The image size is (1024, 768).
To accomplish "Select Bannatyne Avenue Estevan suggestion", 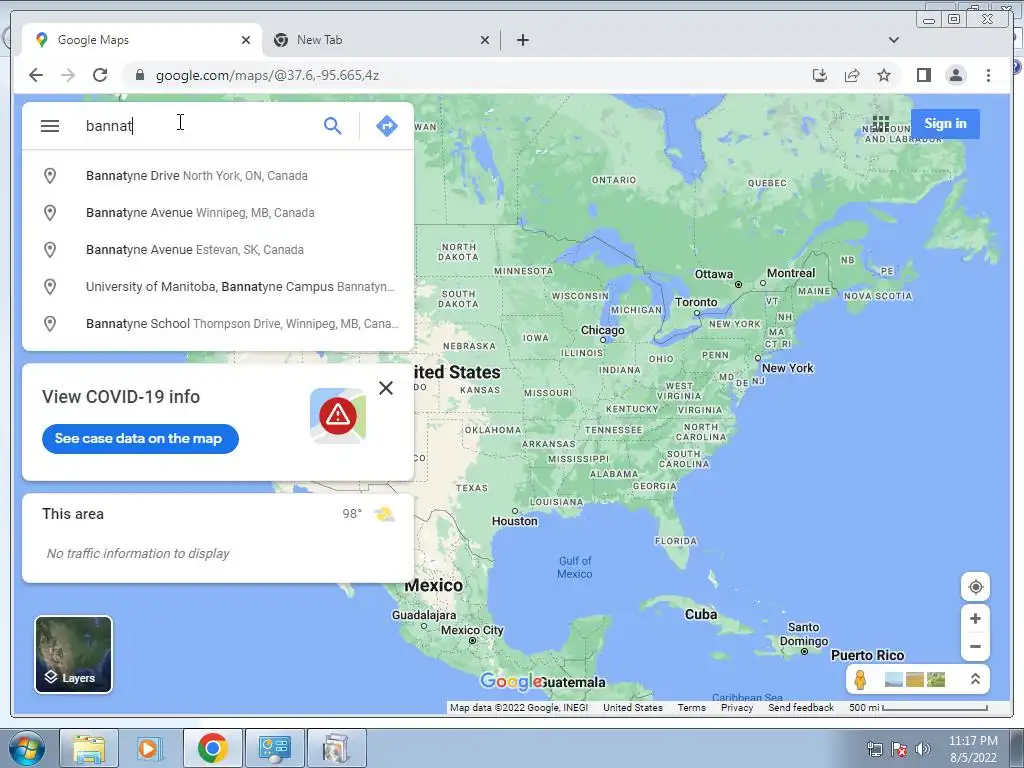I will 218,249.
